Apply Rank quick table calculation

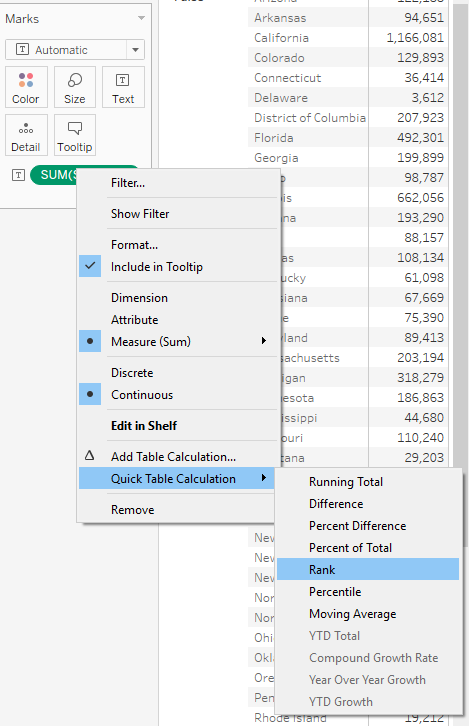coord(368,570)
